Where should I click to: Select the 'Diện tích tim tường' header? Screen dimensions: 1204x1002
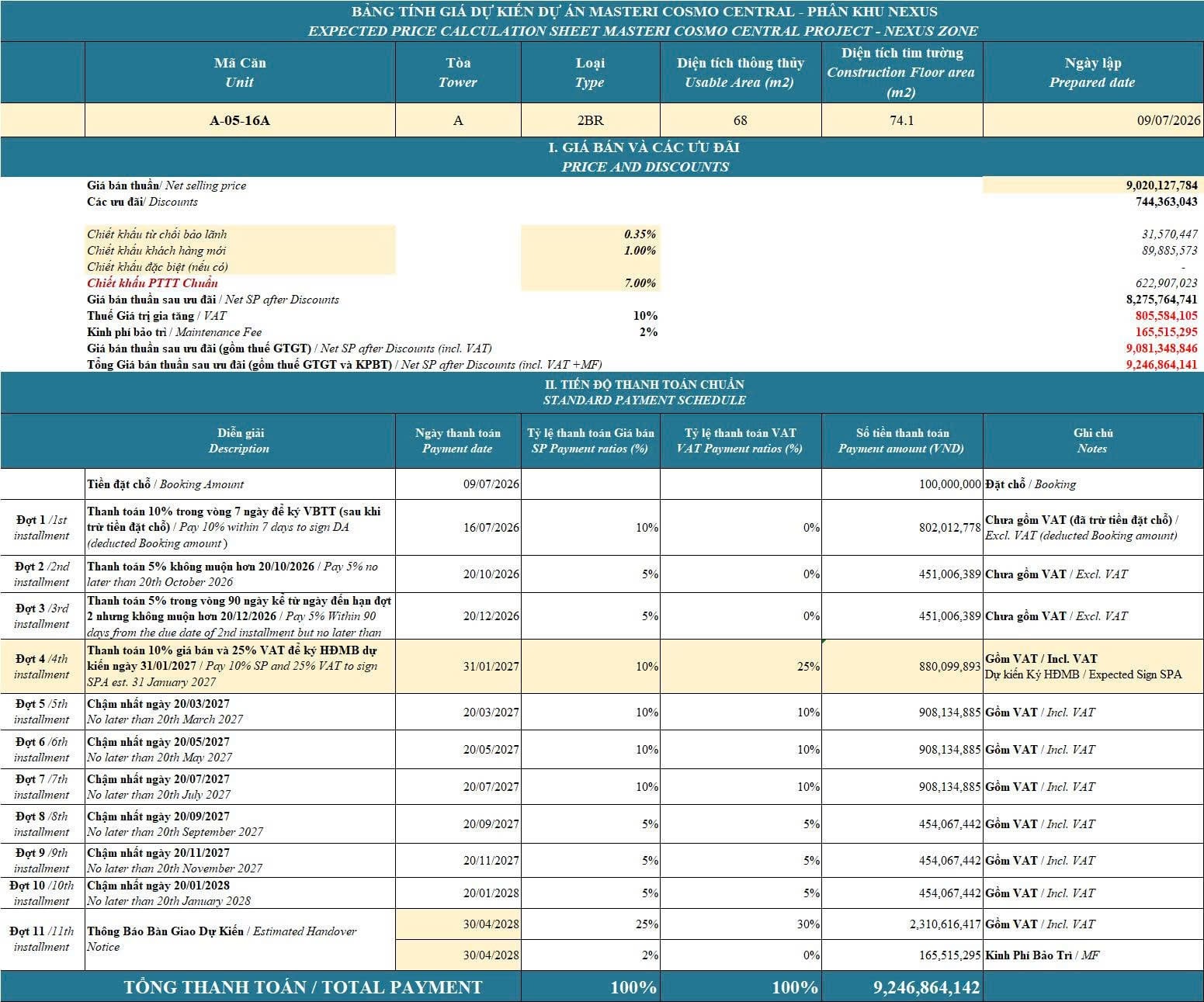tap(902, 72)
